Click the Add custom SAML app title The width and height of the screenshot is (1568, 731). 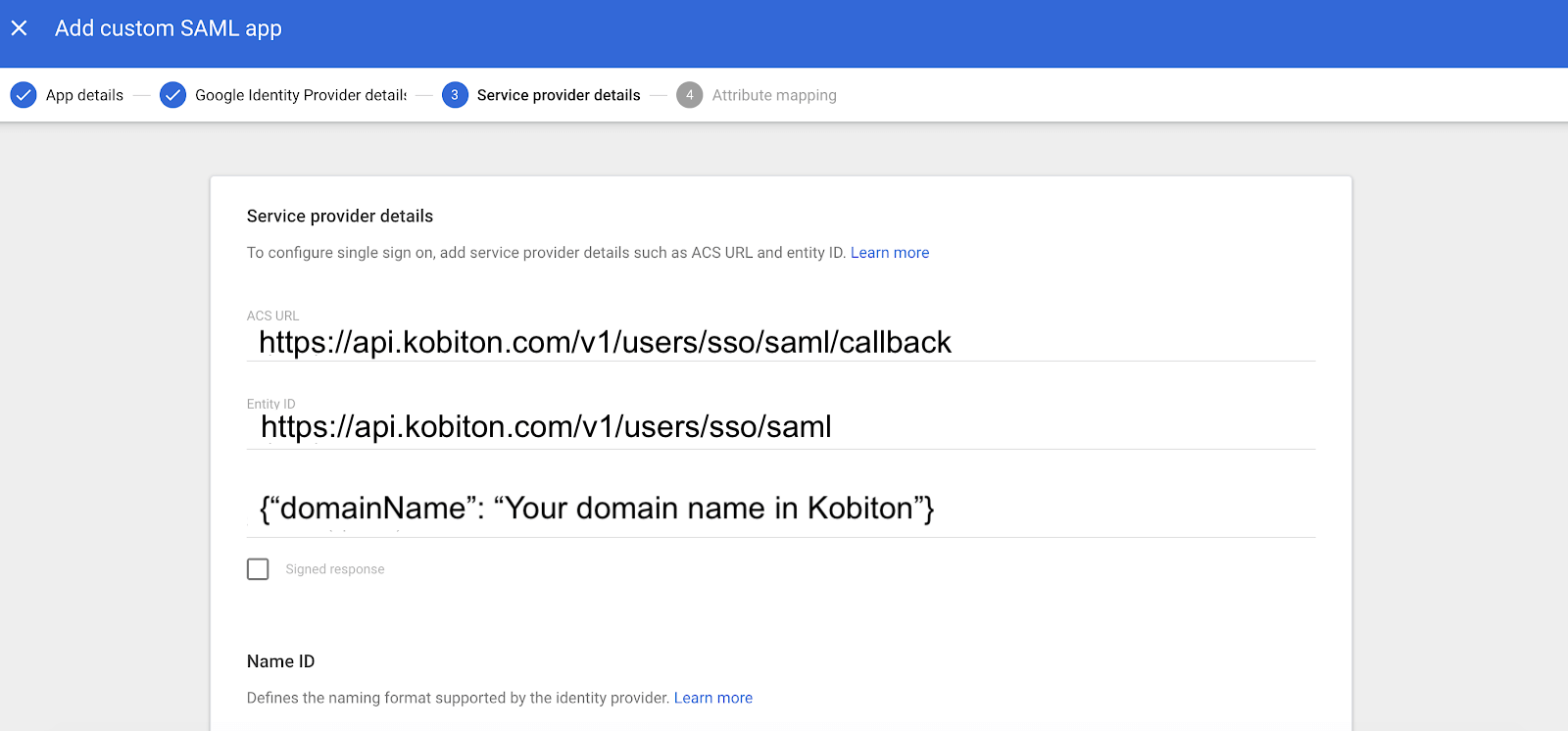coord(169,28)
